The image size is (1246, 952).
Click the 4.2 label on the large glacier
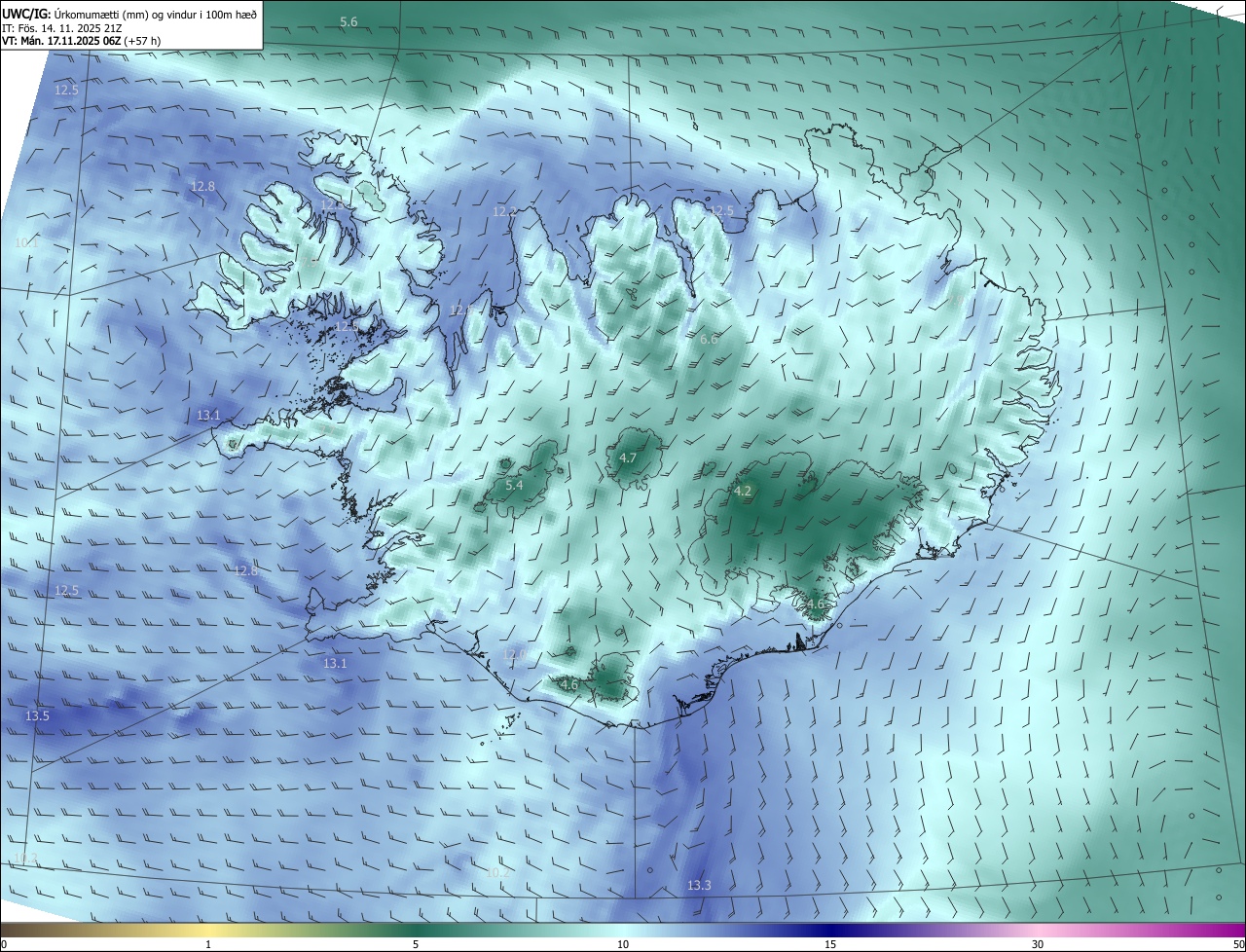(x=743, y=491)
